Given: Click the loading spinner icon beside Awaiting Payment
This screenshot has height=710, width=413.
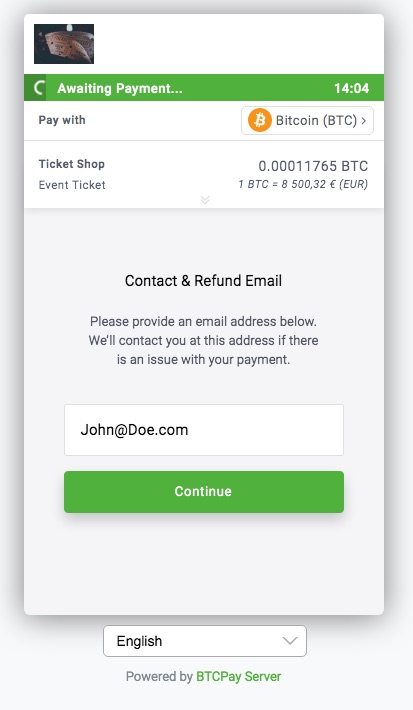Looking at the screenshot, I should pyautogui.click(x=39, y=88).
